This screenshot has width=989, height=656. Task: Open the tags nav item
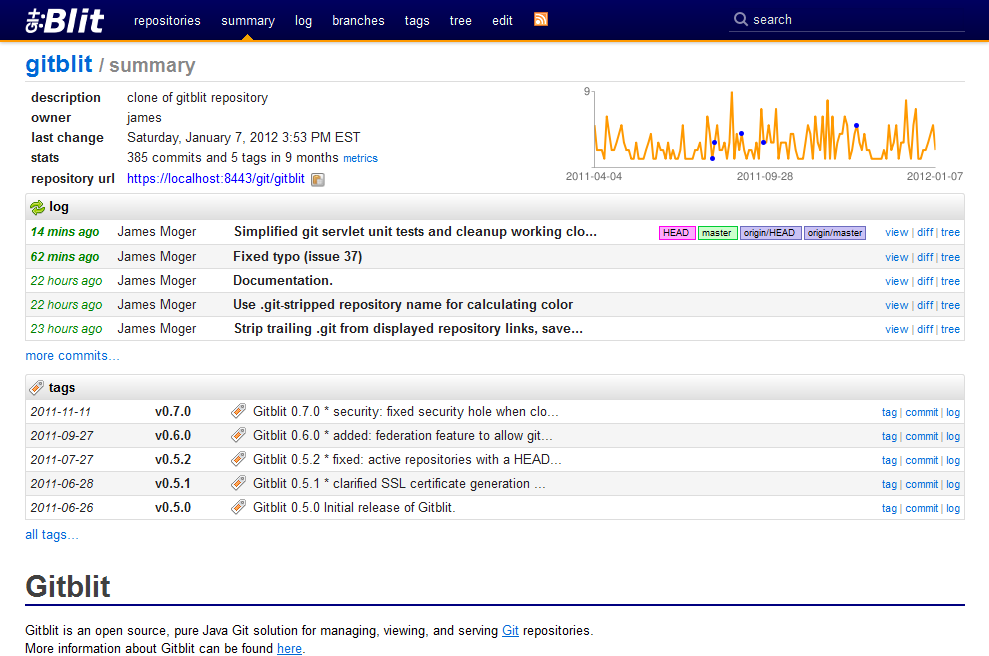[417, 20]
